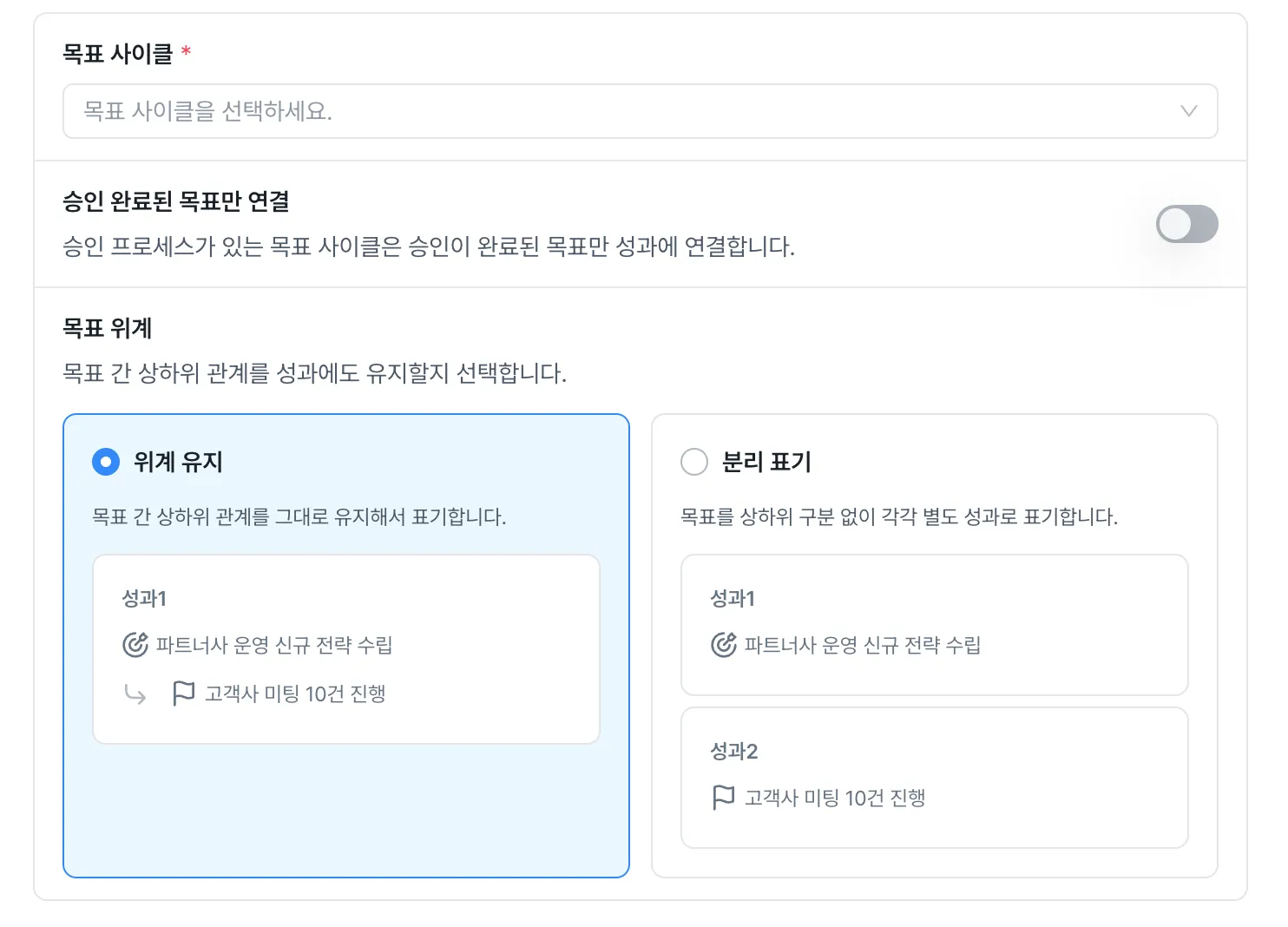This screenshot has width=1288, height=927.
Task: Click flag icon in 성과2 card
Action: (x=723, y=798)
